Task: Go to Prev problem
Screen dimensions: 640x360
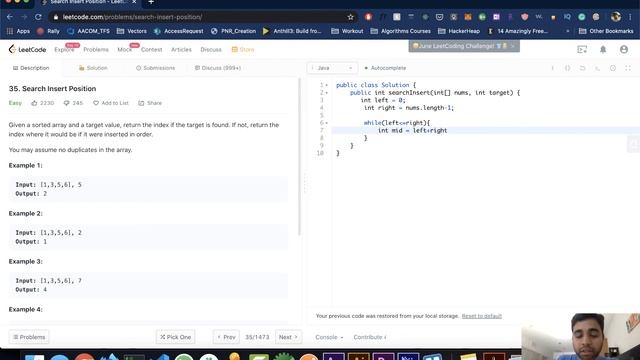Action: [x=226, y=337]
